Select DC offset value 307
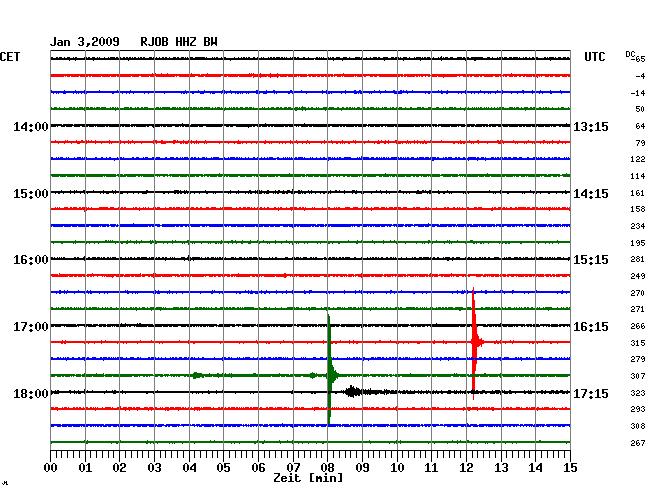Image resolution: width=650 pixels, height=494 pixels. tap(638, 376)
